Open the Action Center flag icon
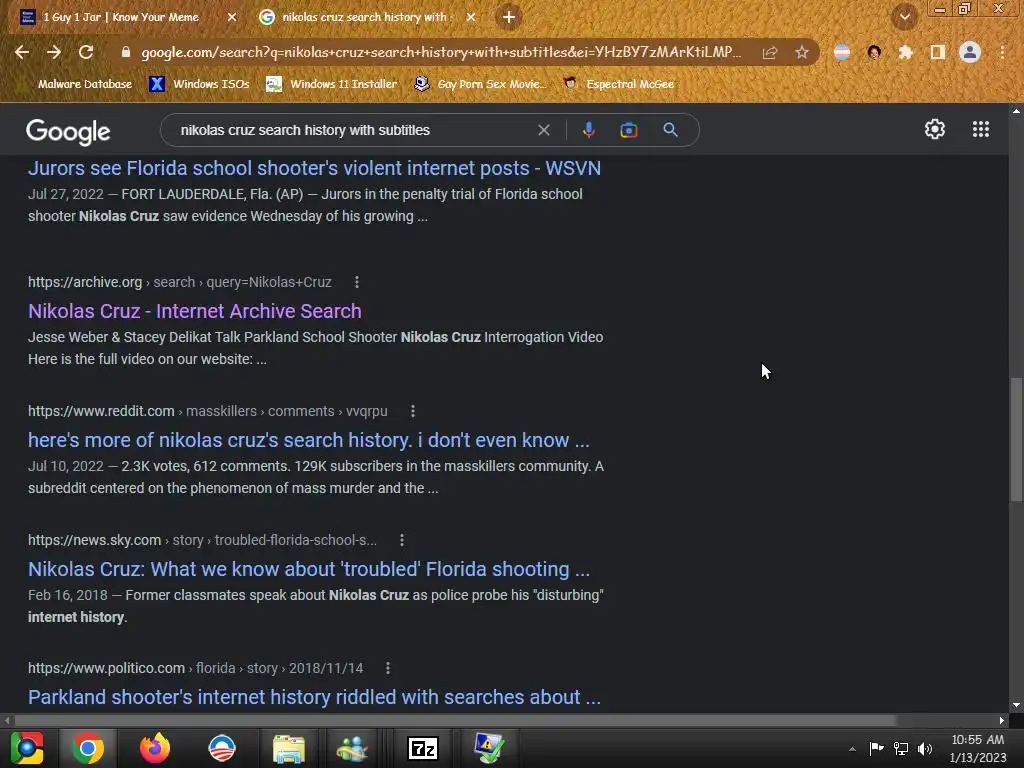The height and width of the screenshot is (768, 1024). 876,748
